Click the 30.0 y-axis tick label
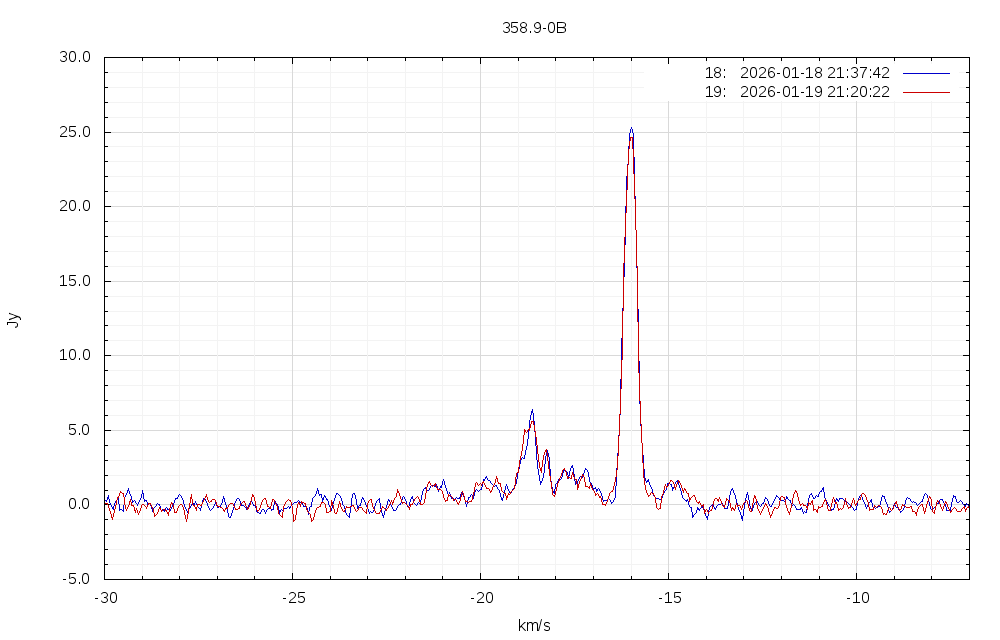1000x640 pixels. pyautogui.click(x=74, y=58)
